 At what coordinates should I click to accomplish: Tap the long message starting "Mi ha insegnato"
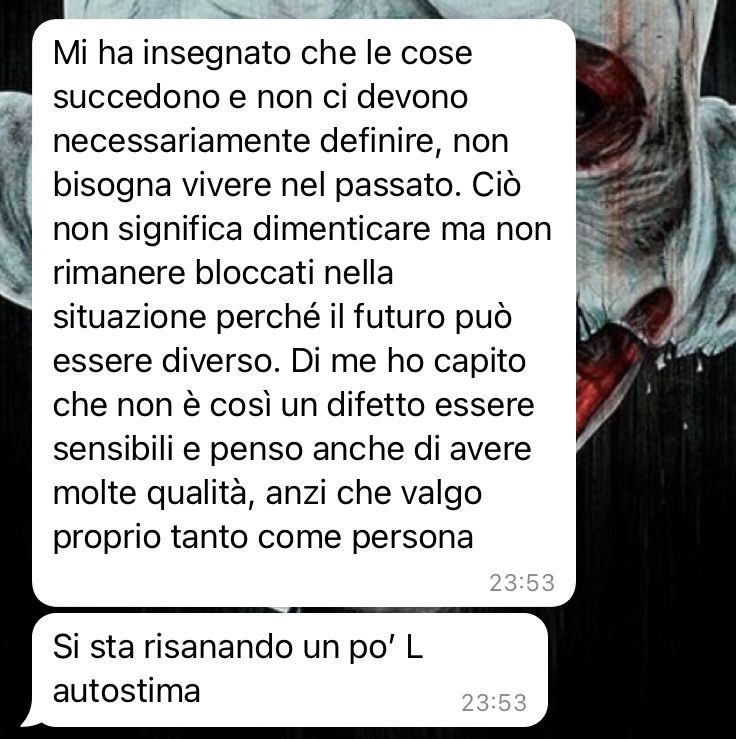pyautogui.click(x=304, y=313)
